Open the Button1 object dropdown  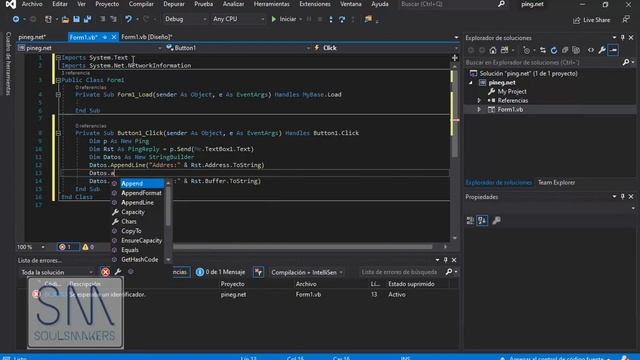pos(238,48)
